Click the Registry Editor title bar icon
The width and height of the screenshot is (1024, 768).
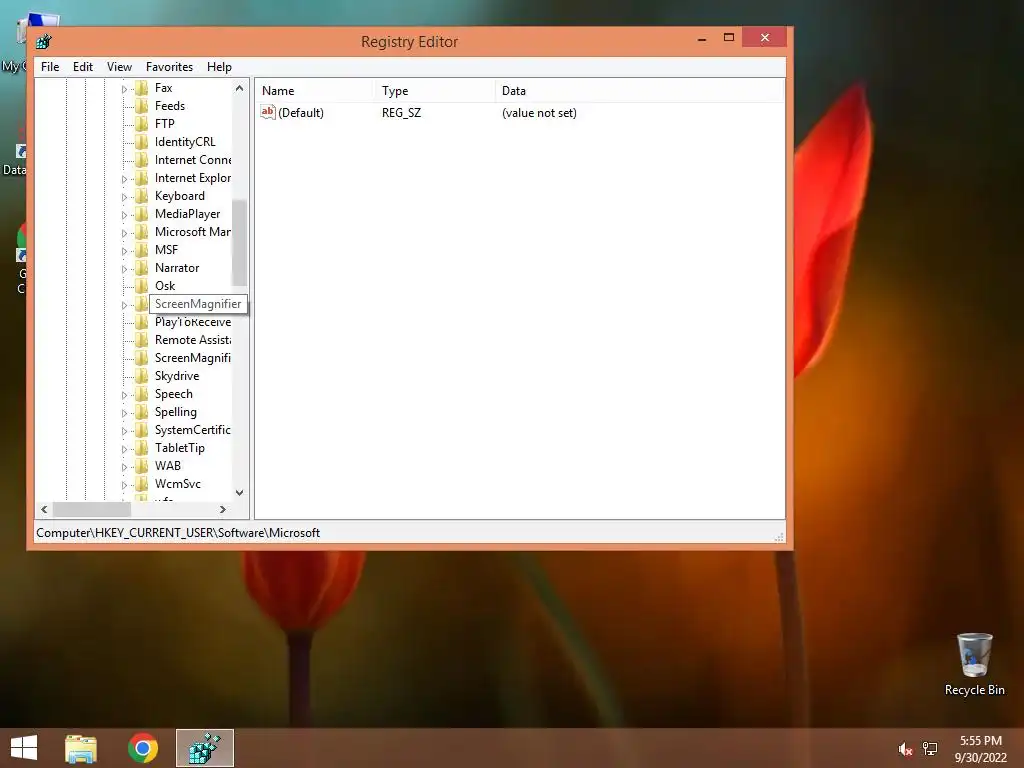44,42
